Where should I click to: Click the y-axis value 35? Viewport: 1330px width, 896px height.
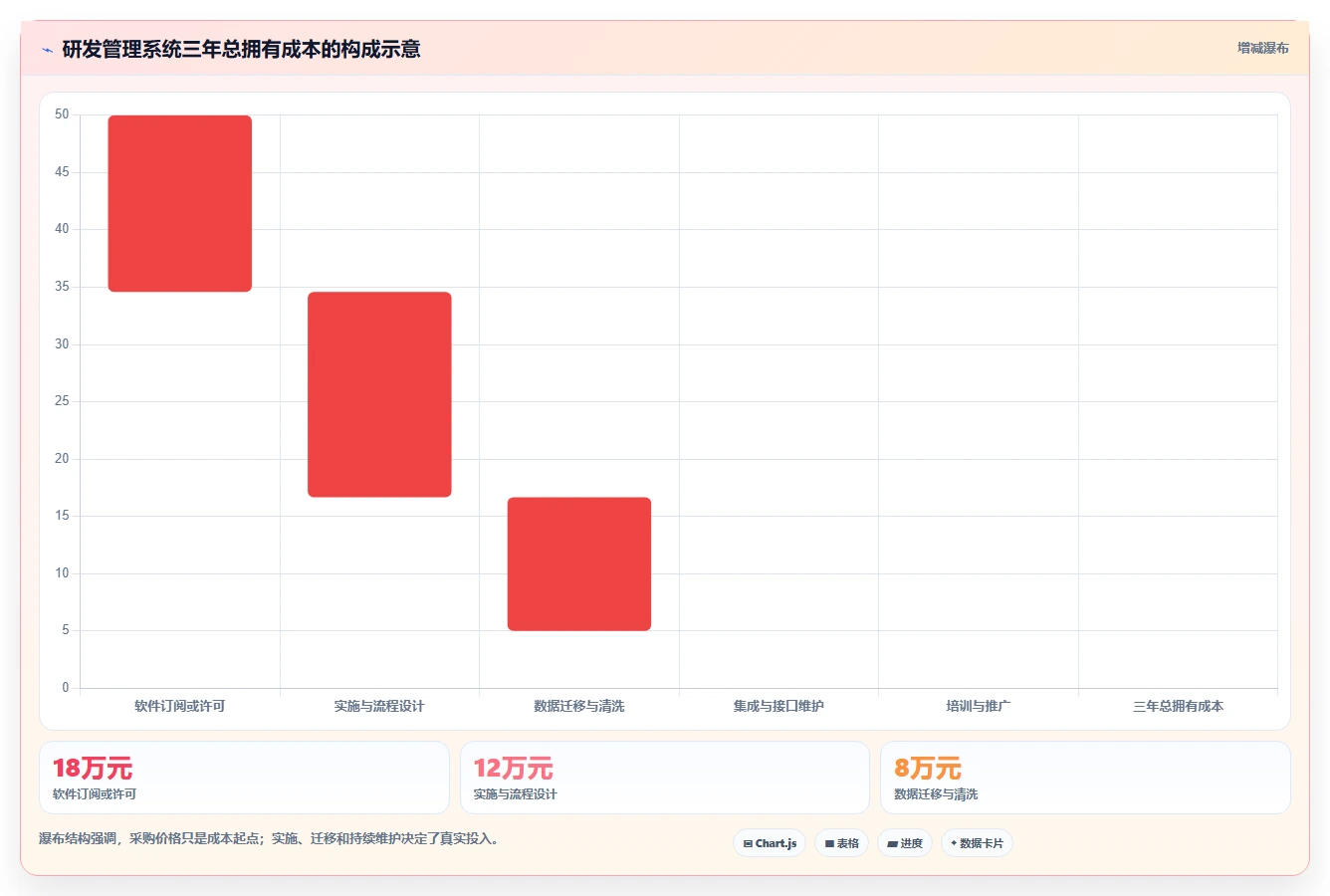62,287
